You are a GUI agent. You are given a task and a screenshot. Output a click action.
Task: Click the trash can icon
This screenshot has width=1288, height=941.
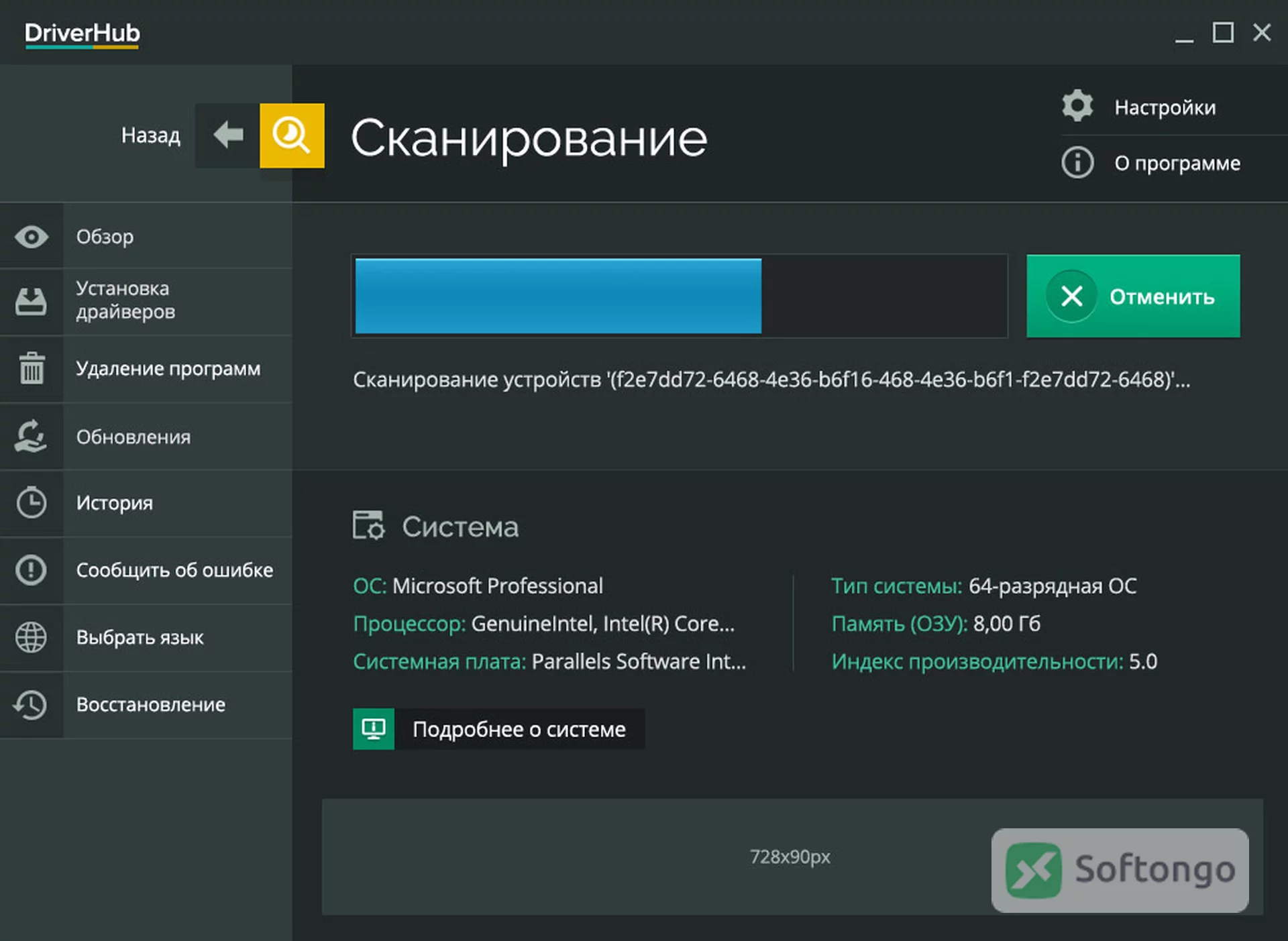pyautogui.click(x=32, y=368)
